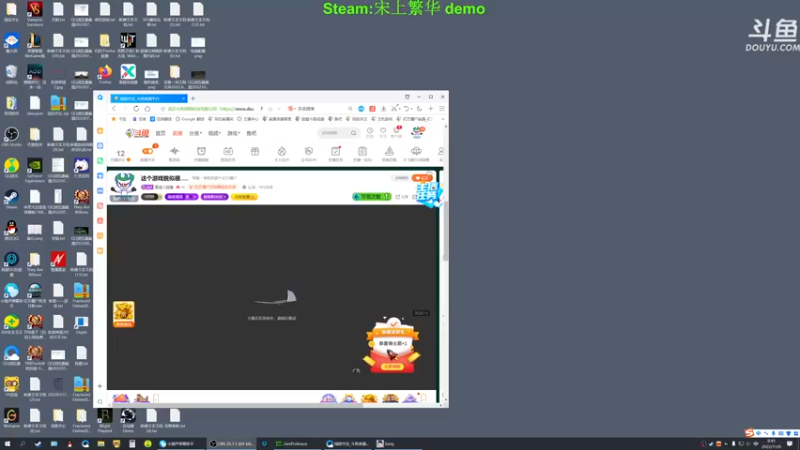Image resolution: width=800 pixels, height=450 pixels.
Task: Open the streamer joker avatar
Action: (x=123, y=186)
